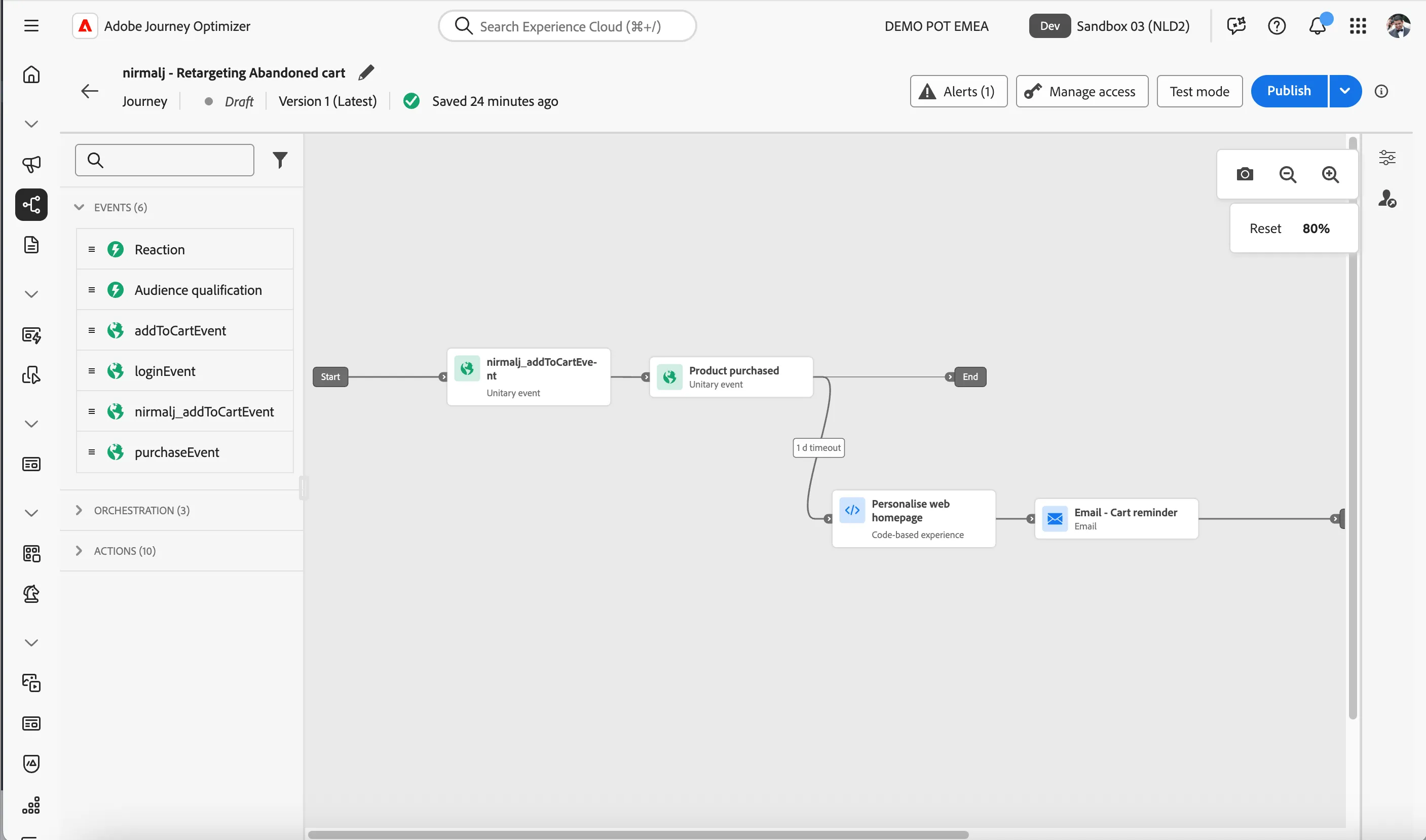
Task: Select the purchaseEvent item in palette
Action: (184, 452)
